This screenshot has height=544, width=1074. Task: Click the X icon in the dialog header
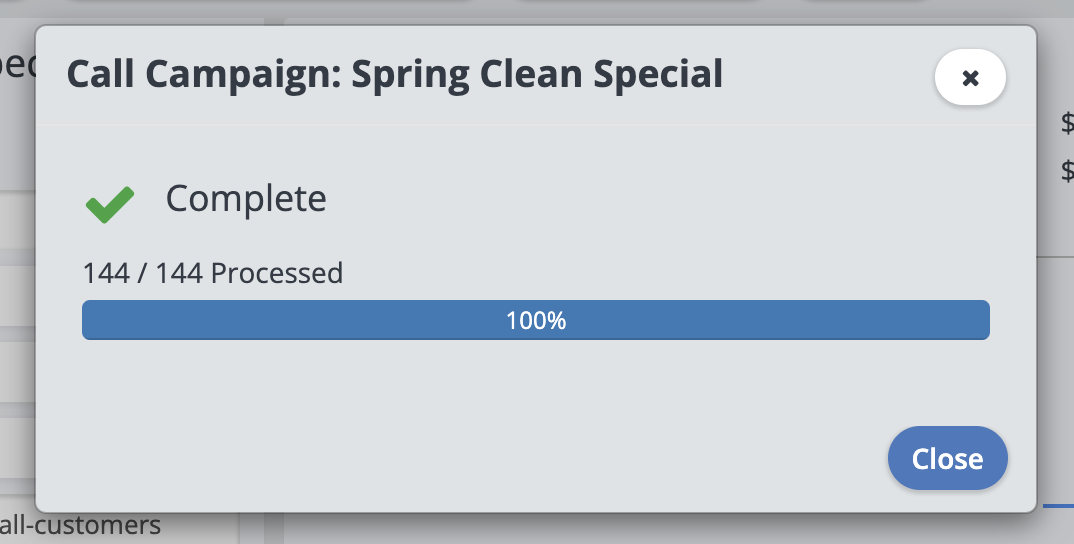point(970,78)
